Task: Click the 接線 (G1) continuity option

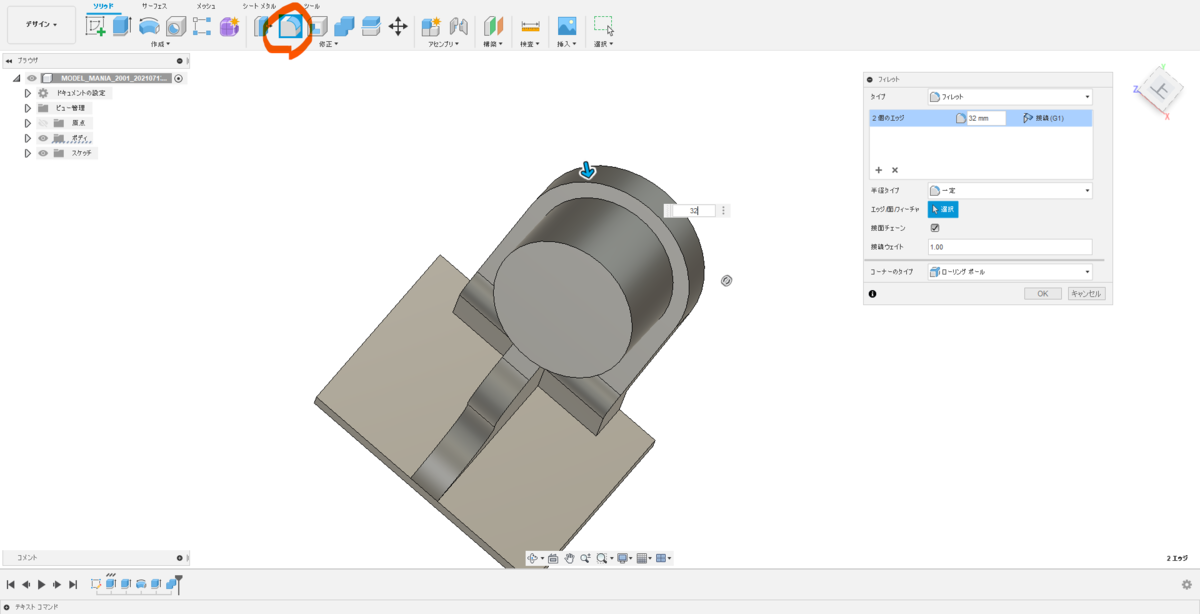Action: pyautogui.click(x=1044, y=118)
